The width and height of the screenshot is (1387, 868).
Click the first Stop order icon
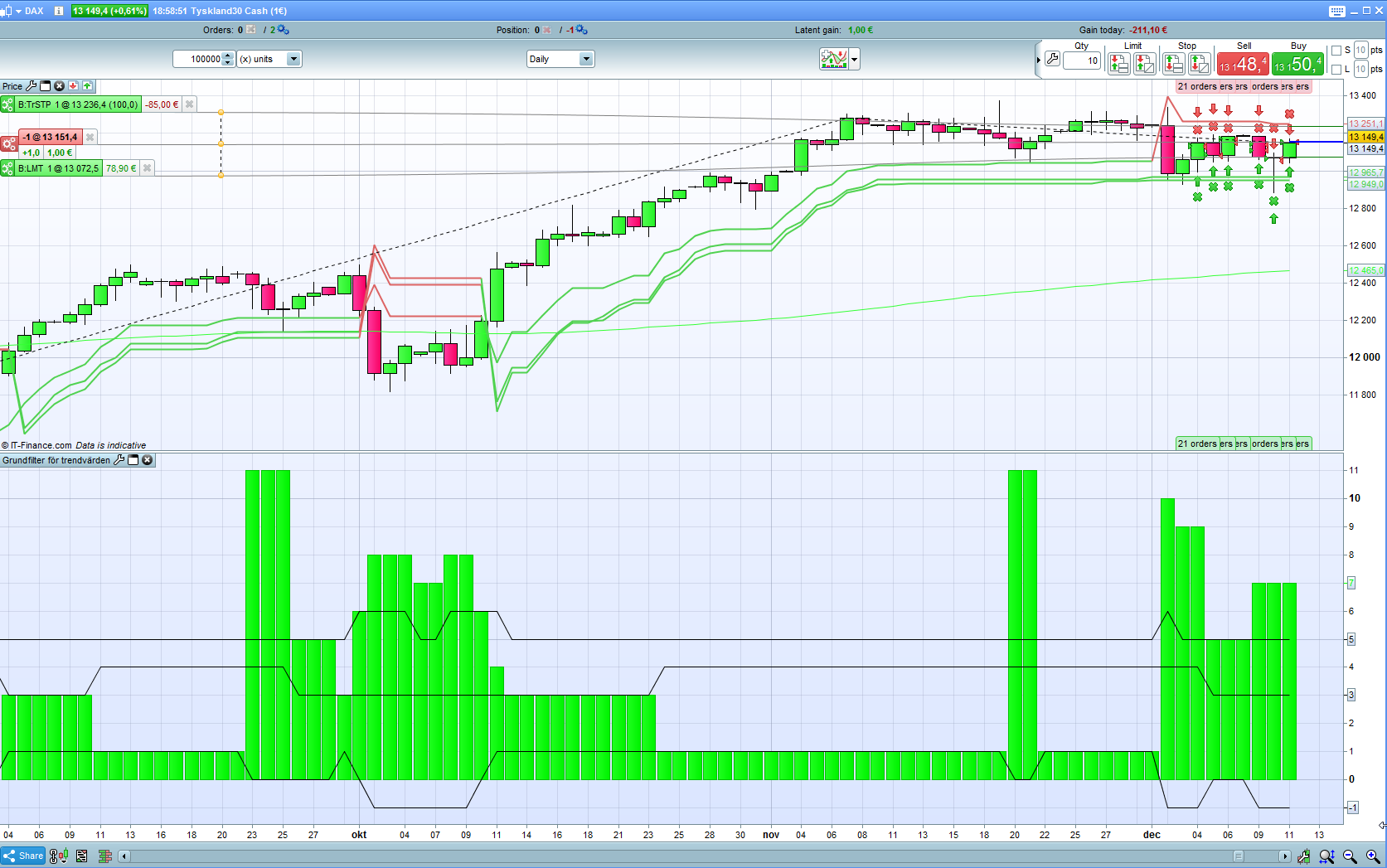click(x=1173, y=63)
